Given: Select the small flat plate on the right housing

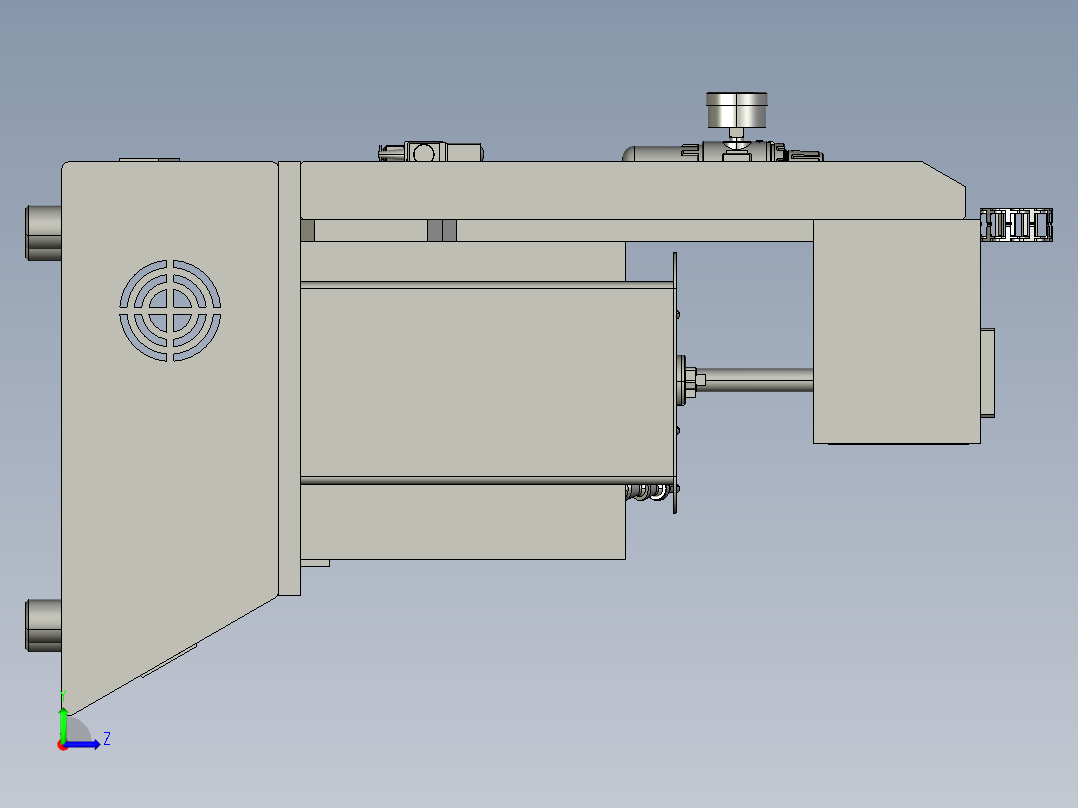Looking at the screenshot, I should coord(988,373).
